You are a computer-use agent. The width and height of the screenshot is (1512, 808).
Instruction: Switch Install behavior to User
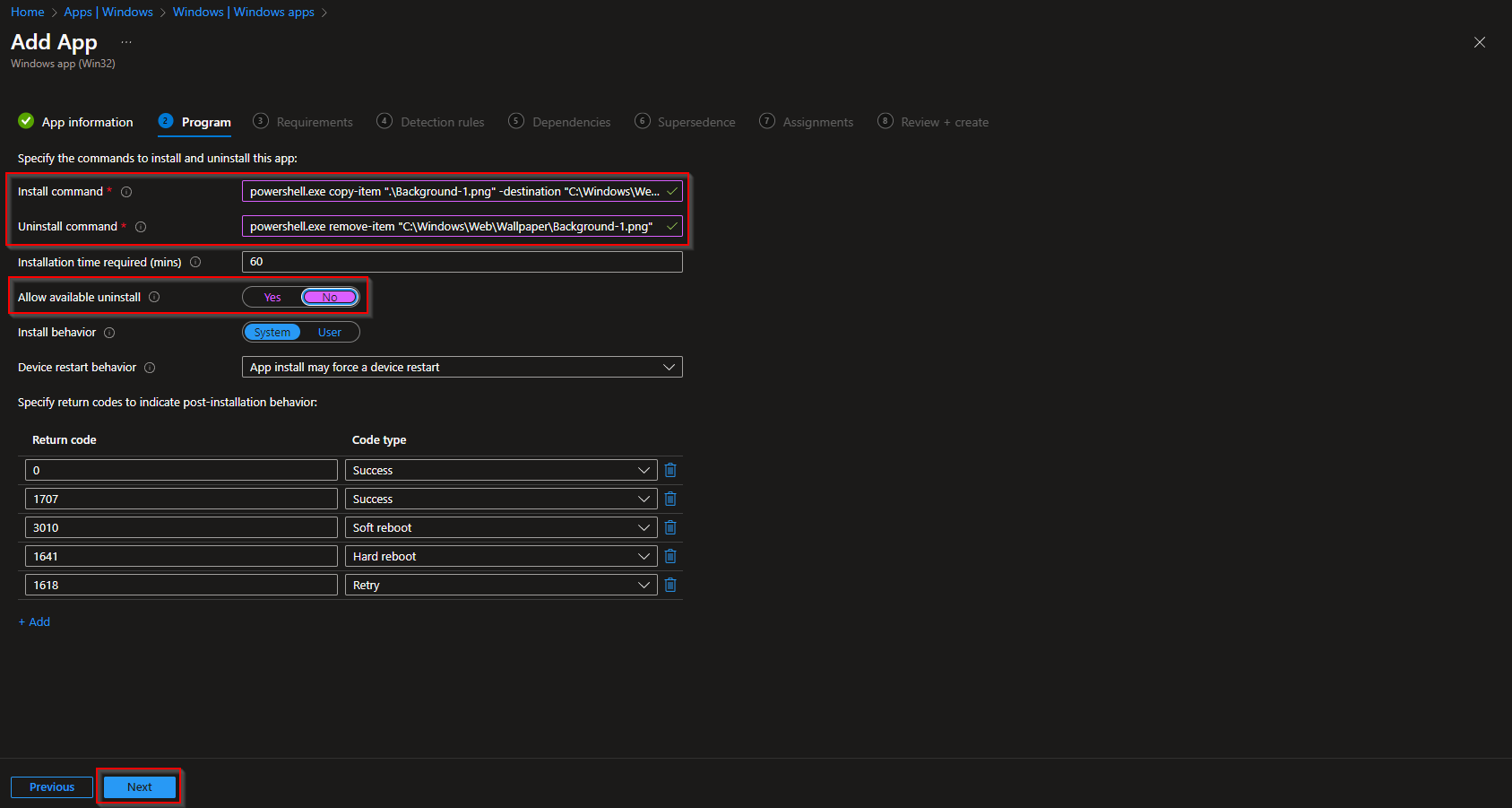pos(330,331)
